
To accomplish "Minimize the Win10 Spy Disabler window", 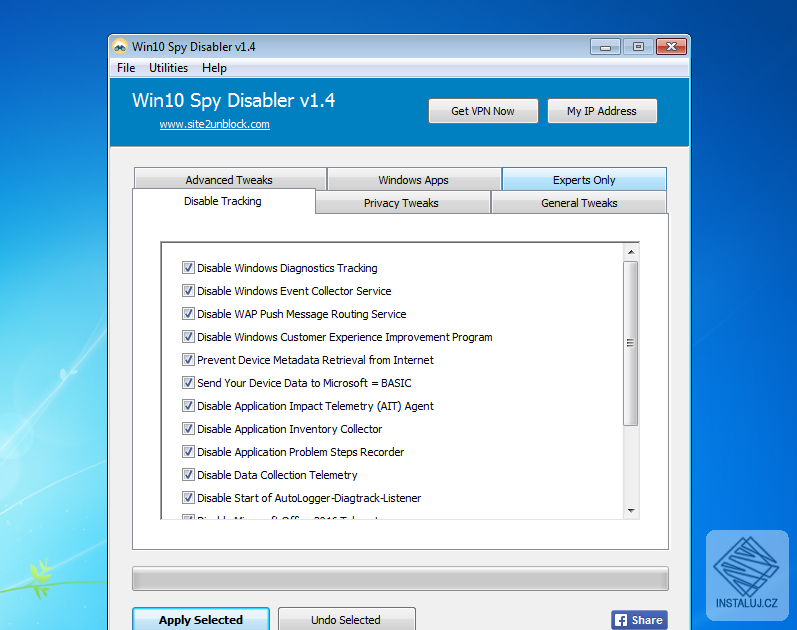I will (x=605, y=47).
